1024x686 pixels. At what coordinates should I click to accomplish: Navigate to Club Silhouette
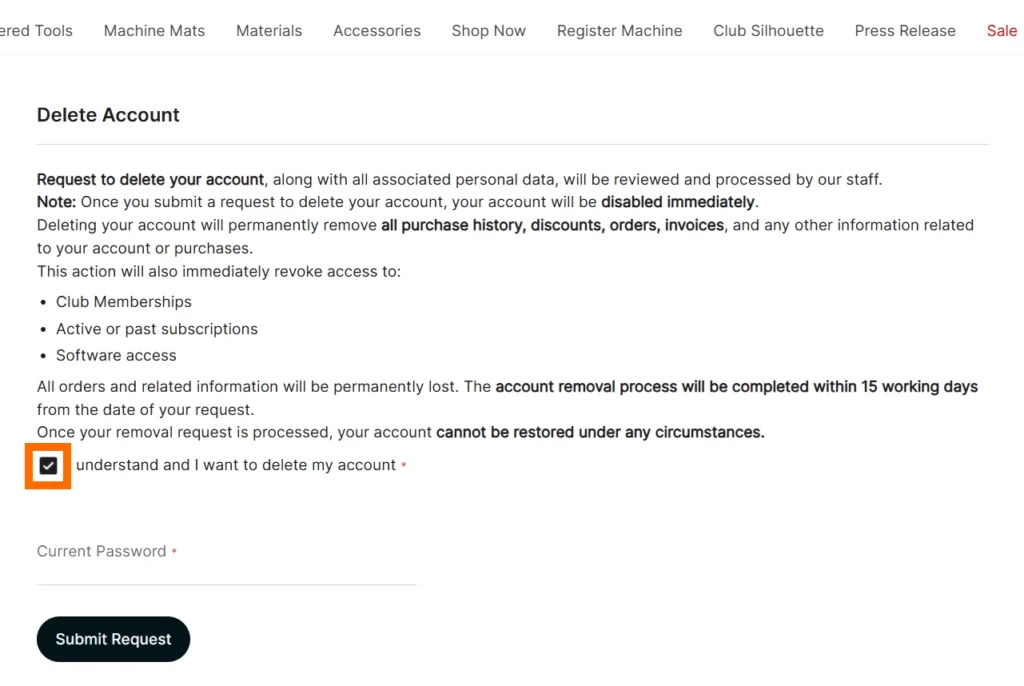click(x=768, y=31)
